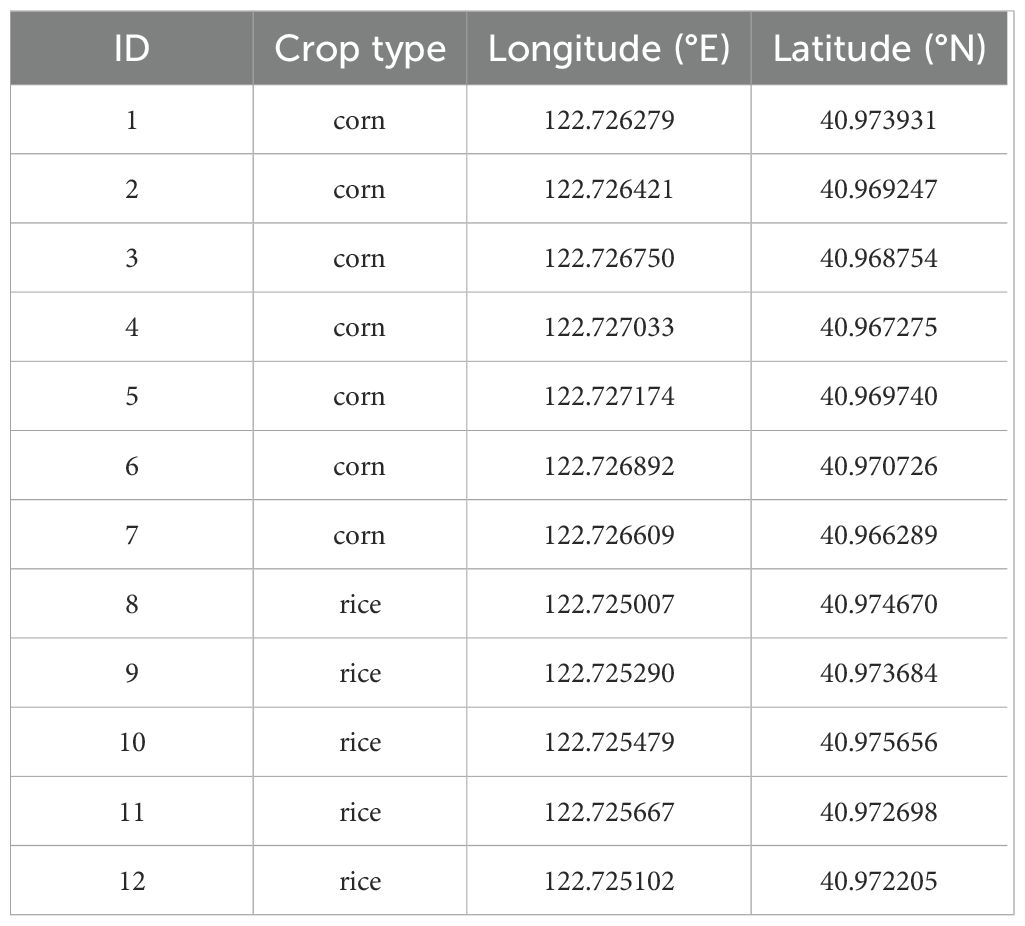Click the ID column header
Screen dimensions: 1025x926
click(x=131, y=49)
